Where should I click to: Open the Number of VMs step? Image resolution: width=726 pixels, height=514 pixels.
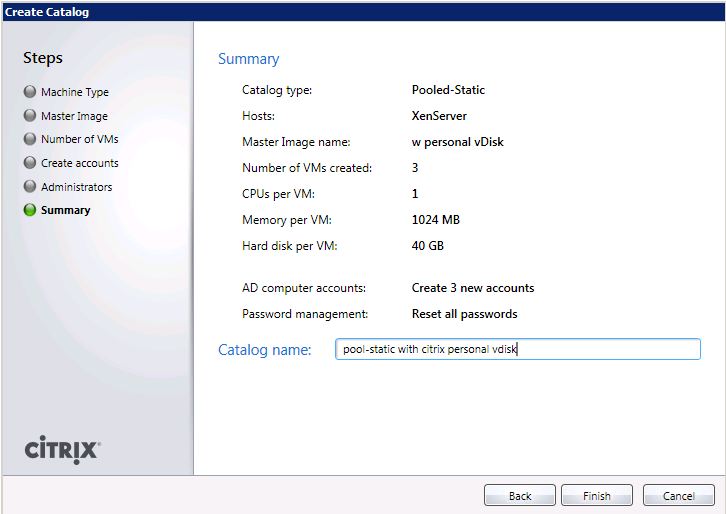[80, 139]
